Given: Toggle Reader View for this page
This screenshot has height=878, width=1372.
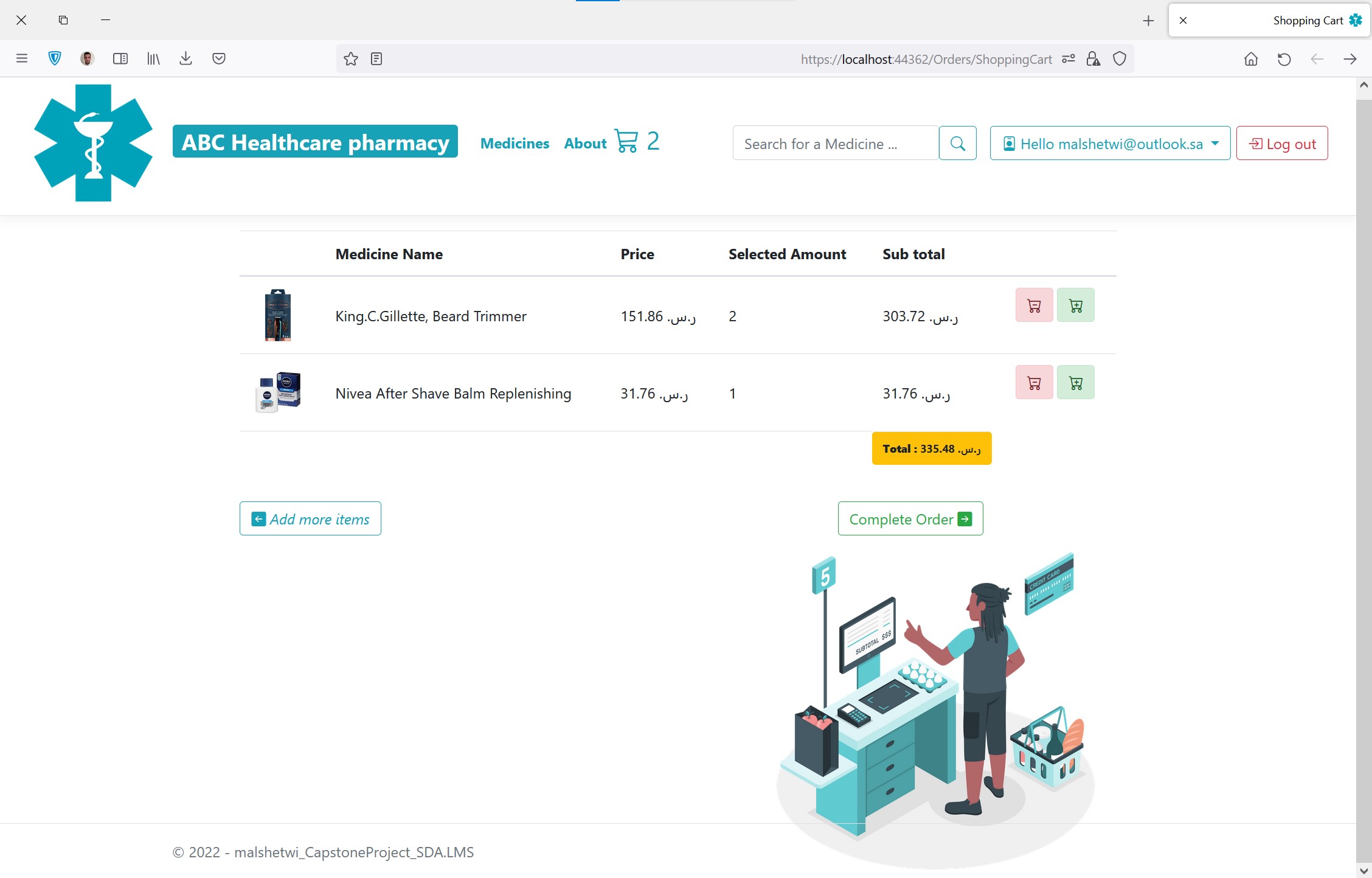Looking at the screenshot, I should tap(376, 59).
